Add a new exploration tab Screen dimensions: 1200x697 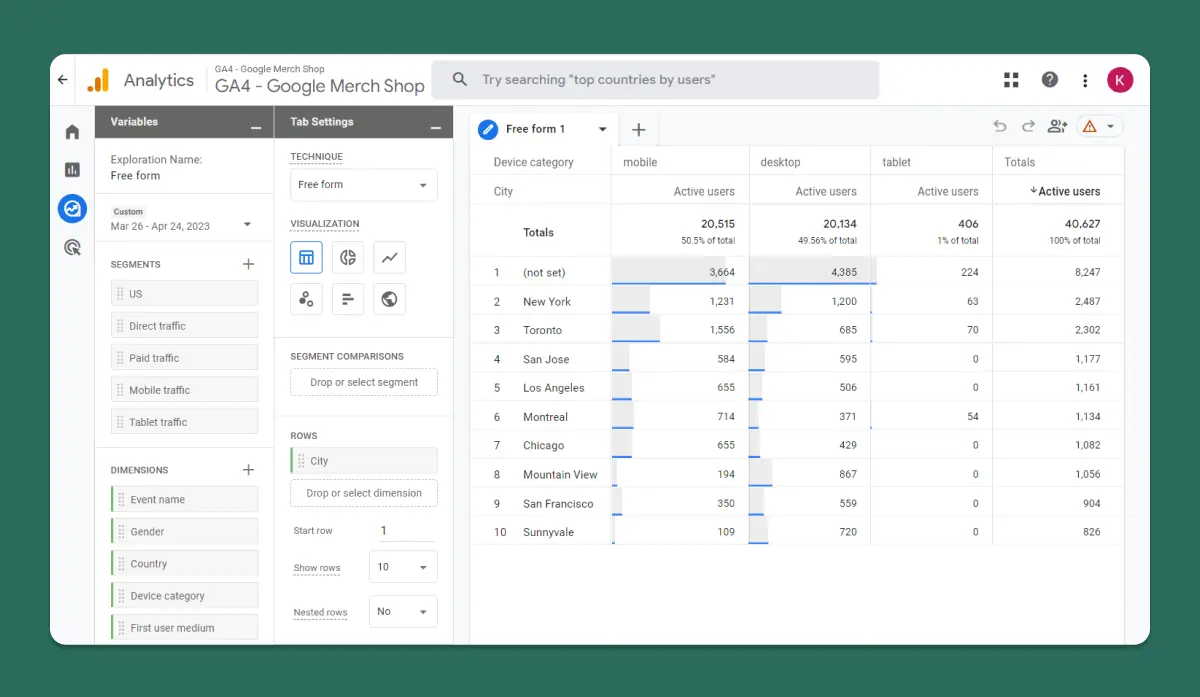tap(639, 130)
